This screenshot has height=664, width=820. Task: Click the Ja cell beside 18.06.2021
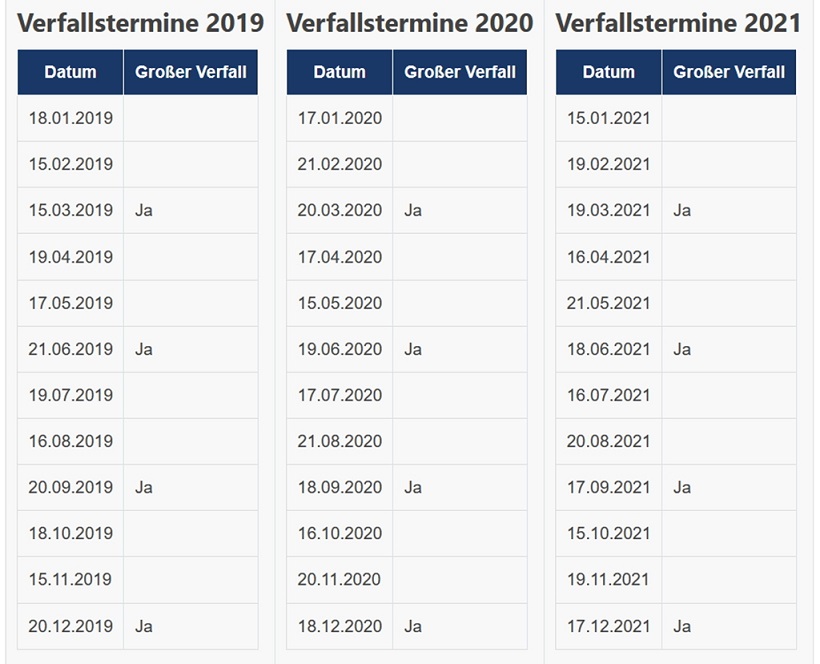[x=682, y=349]
